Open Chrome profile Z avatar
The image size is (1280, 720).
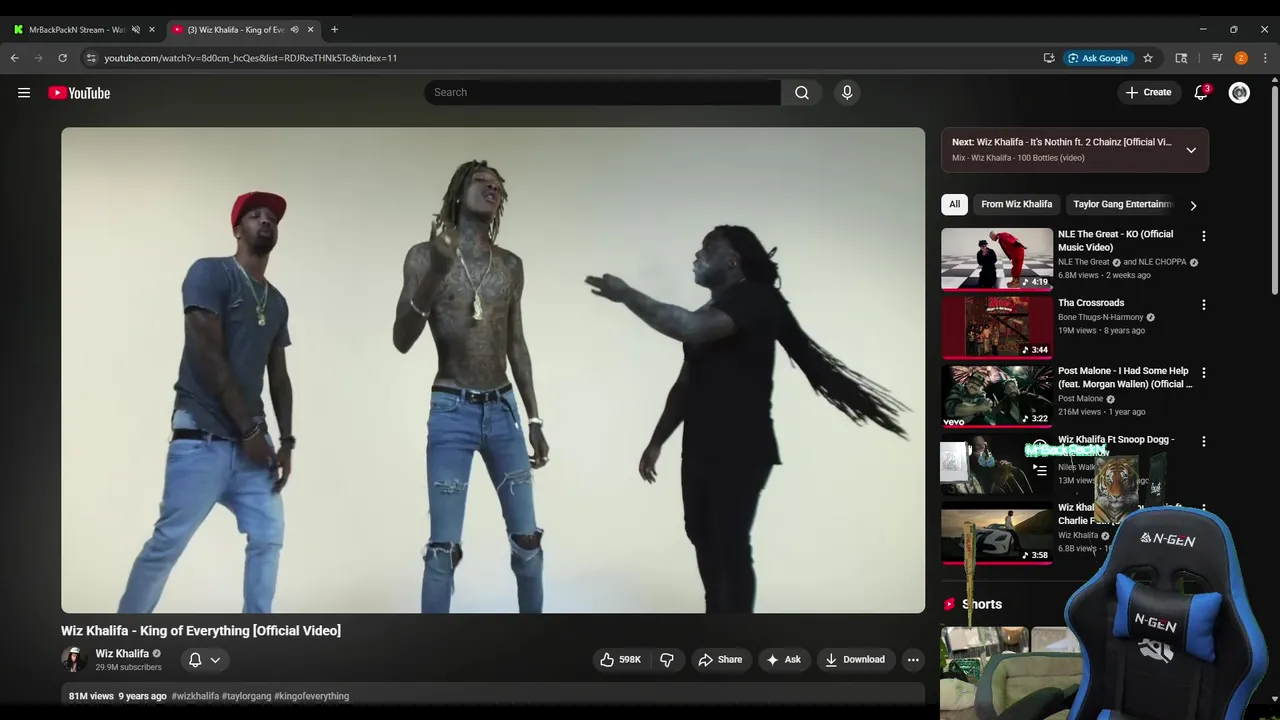coord(1241,58)
